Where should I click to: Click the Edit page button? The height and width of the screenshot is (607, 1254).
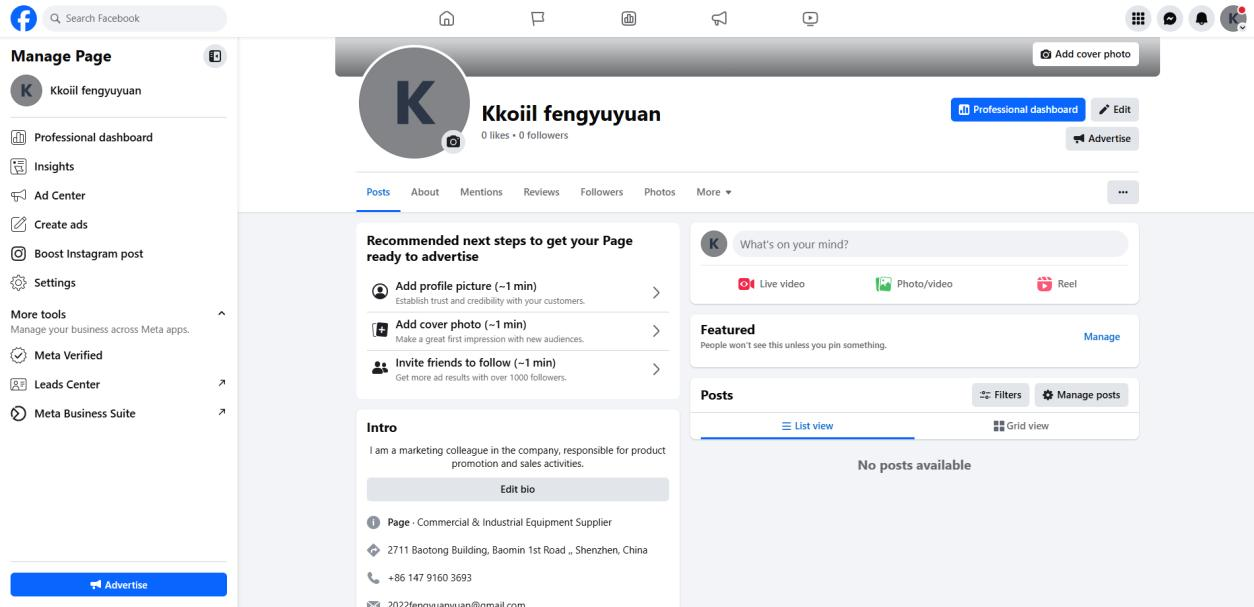[1114, 109]
